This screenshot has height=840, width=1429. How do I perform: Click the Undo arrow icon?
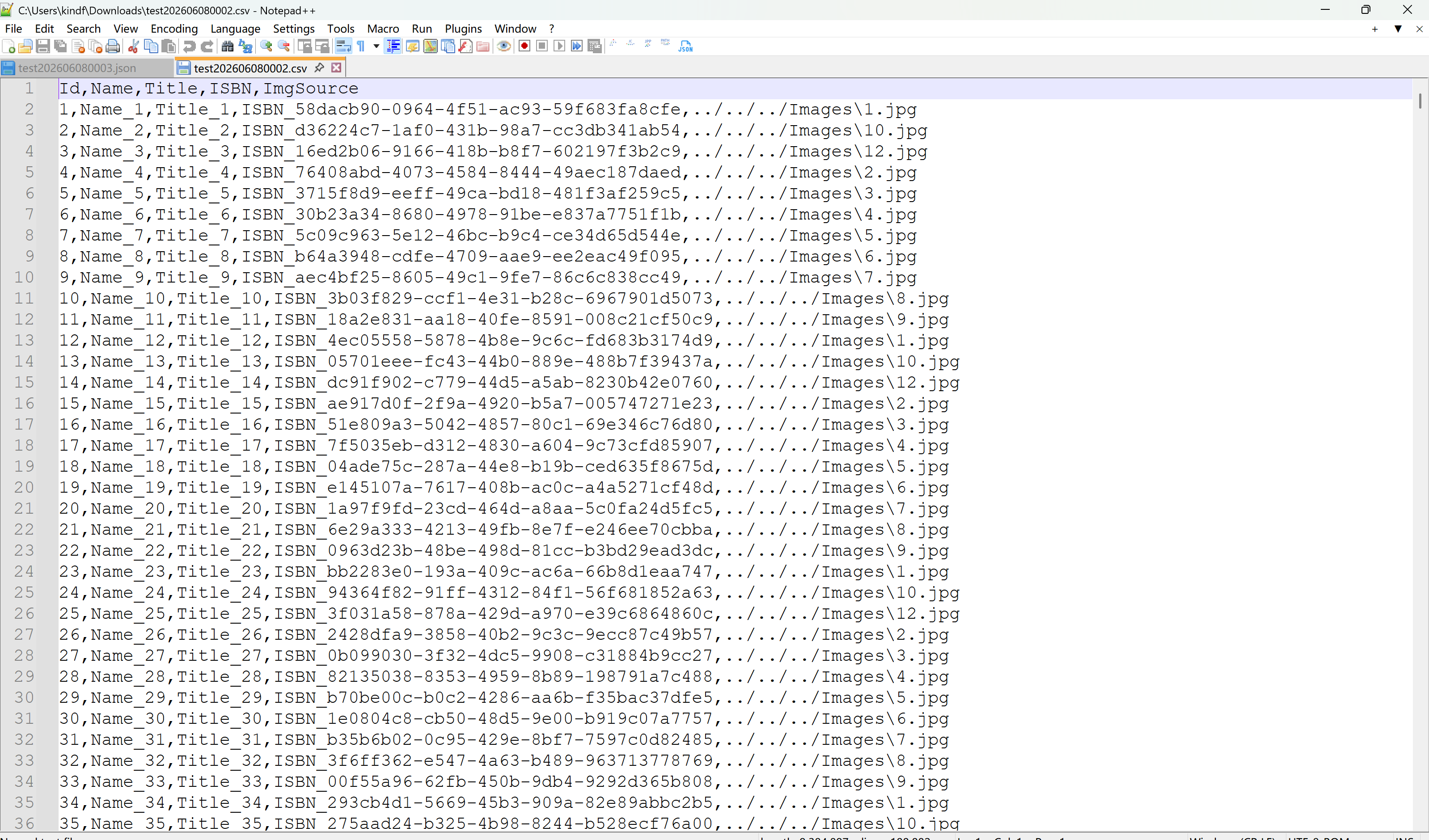point(190,46)
